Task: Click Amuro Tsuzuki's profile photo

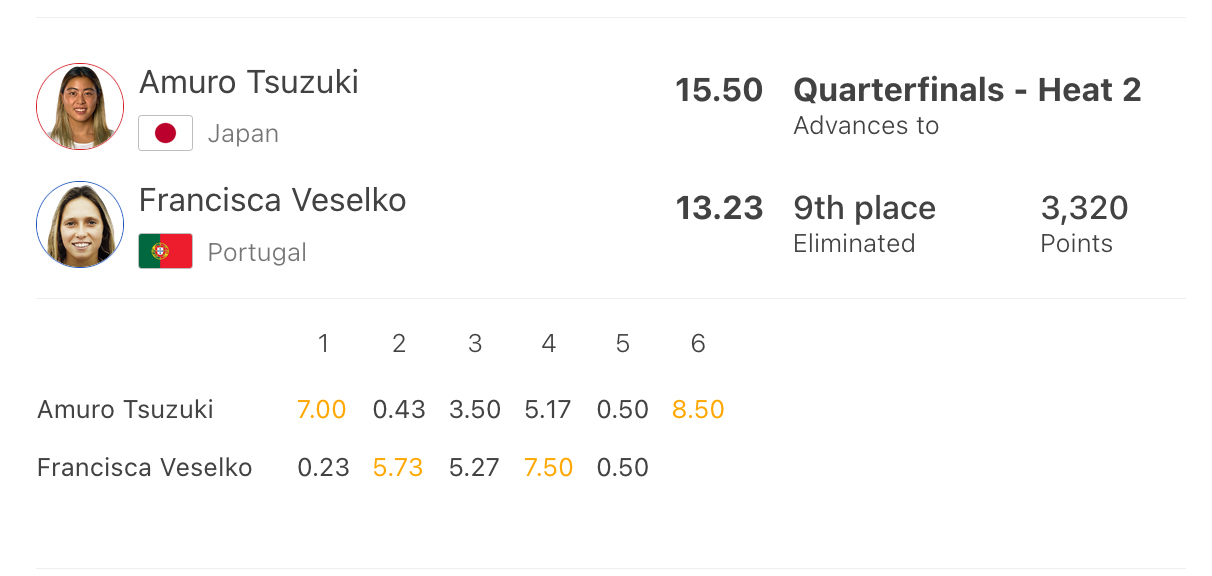Action: tap(80, 107)
